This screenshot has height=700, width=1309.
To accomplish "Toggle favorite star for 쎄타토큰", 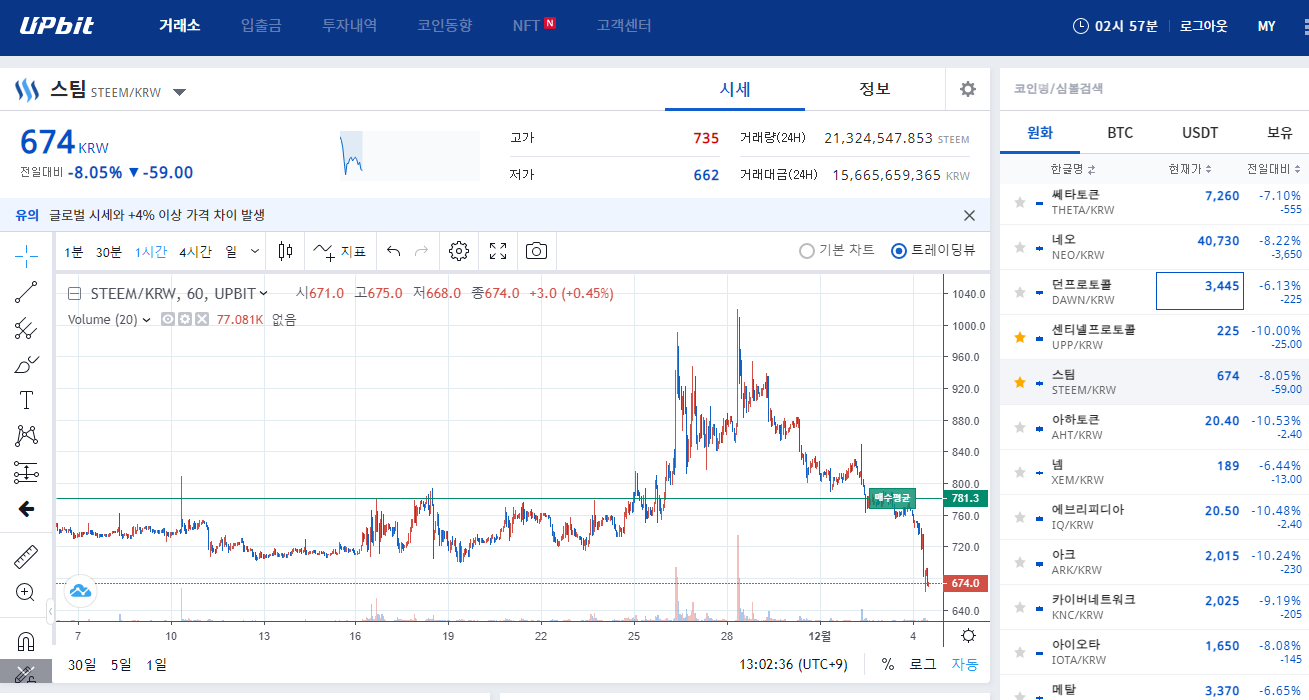I will [x=1020, y=202].
